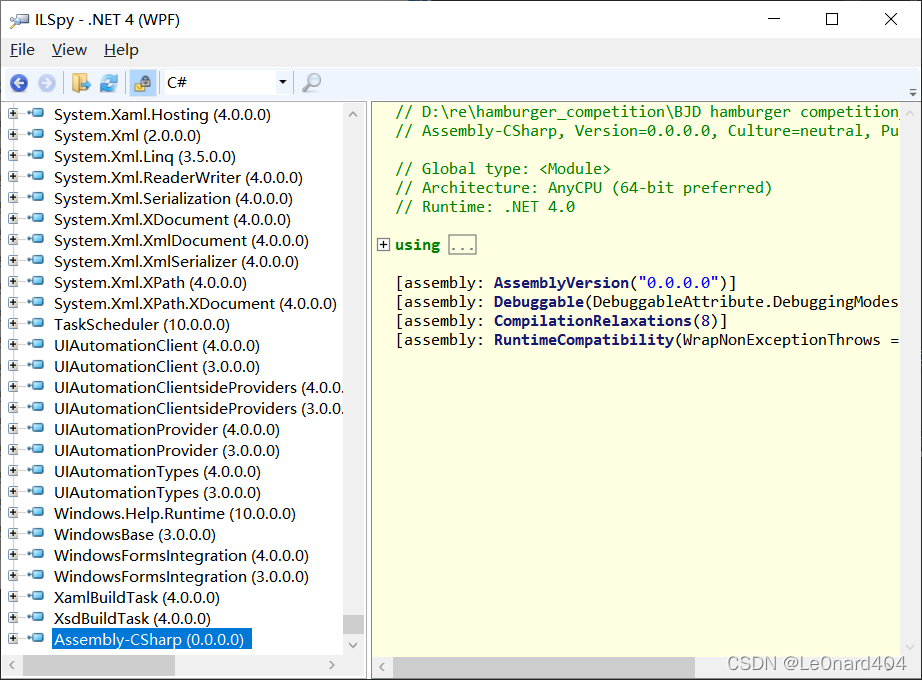Select XsdBuildTask (4.0.0.0) assembly
Viewport: 922px width, 680px height.
[132, 618]
